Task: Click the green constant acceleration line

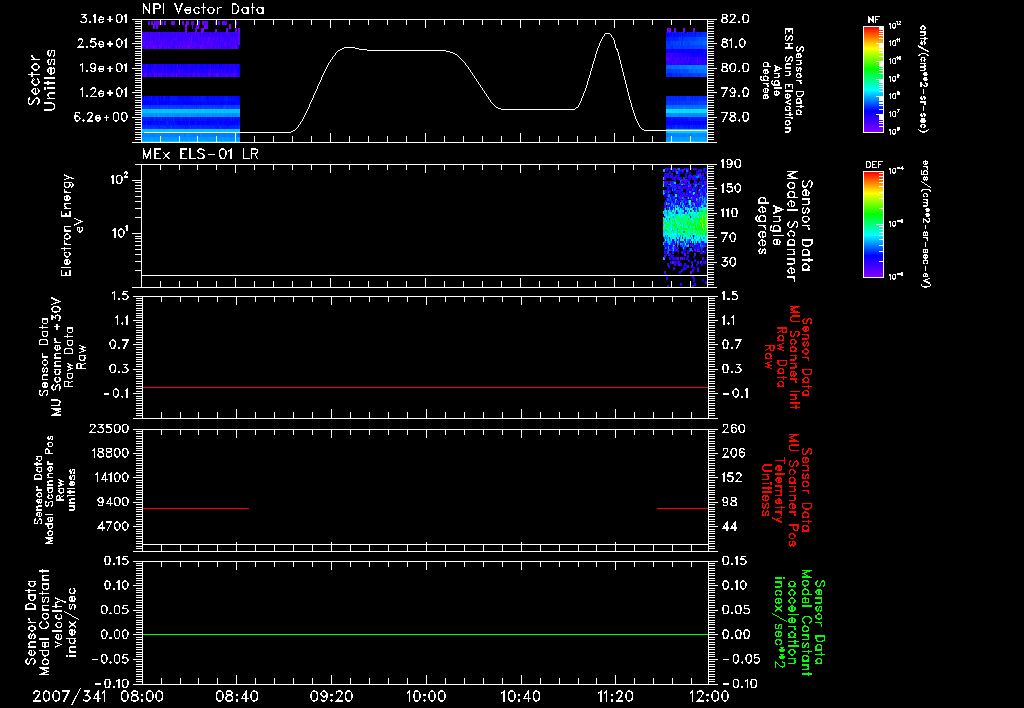Action: [425, 634]
